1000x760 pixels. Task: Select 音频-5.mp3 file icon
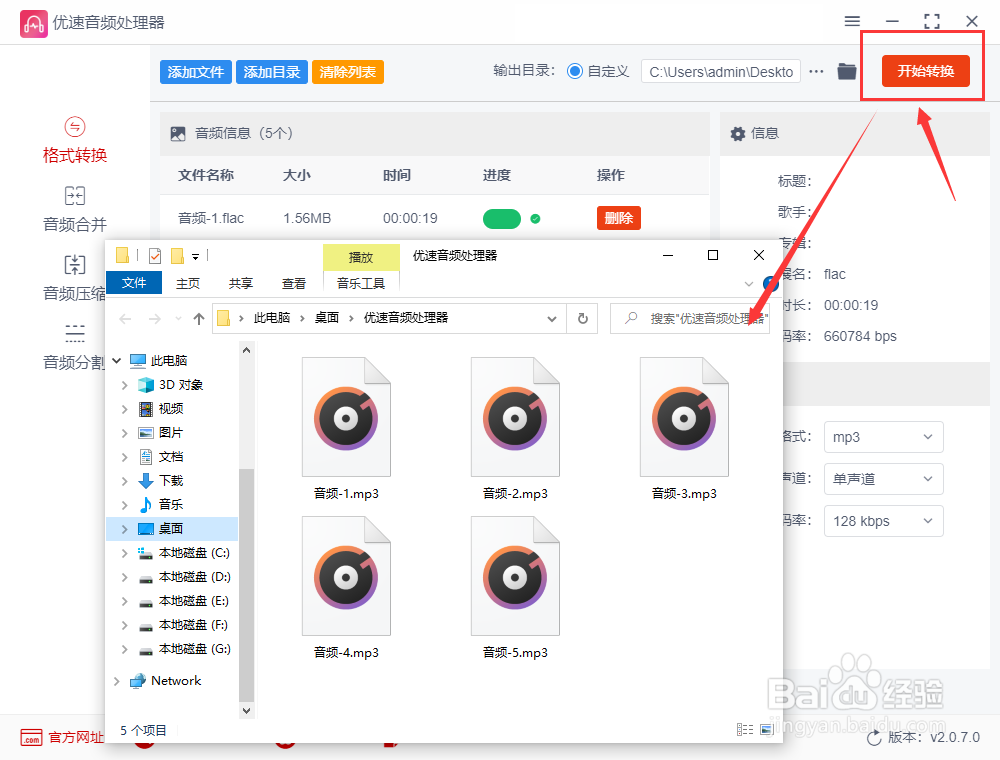coord(515,576)
